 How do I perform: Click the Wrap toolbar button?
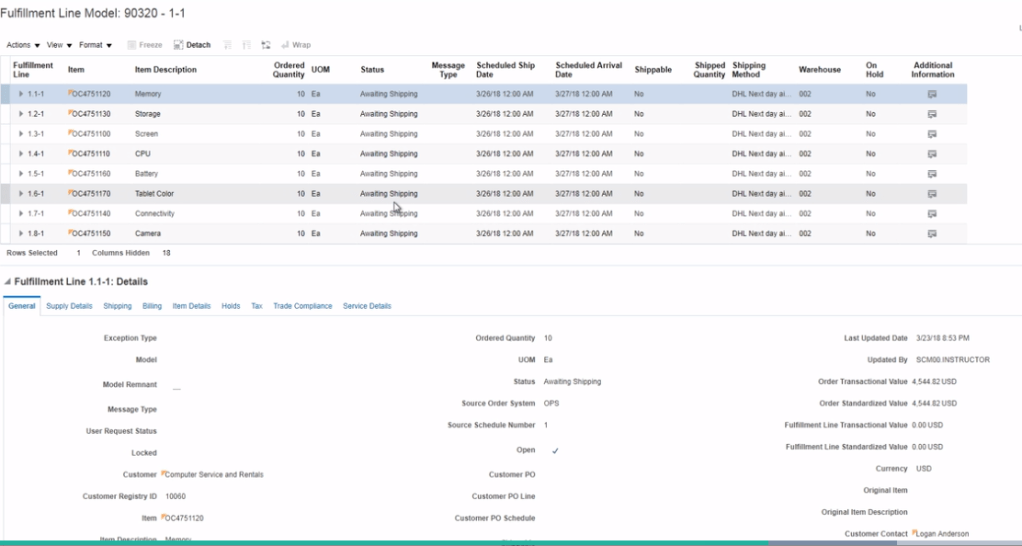click(296, 45)
